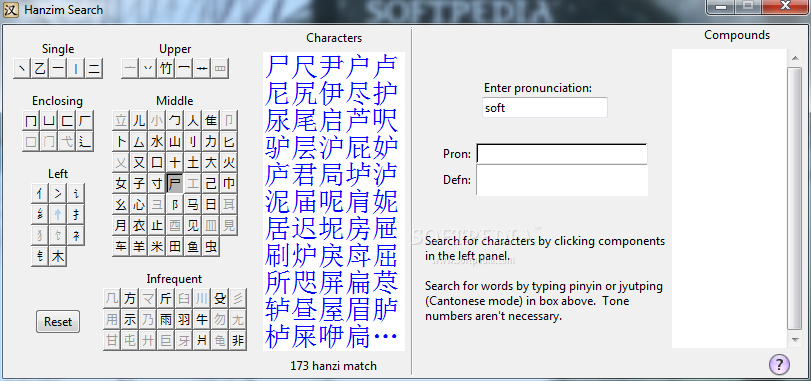This screenshot has height=381, width=811.
Task: Select the 雨 rain component in Infrequent
Action: [x=166, y=320]
